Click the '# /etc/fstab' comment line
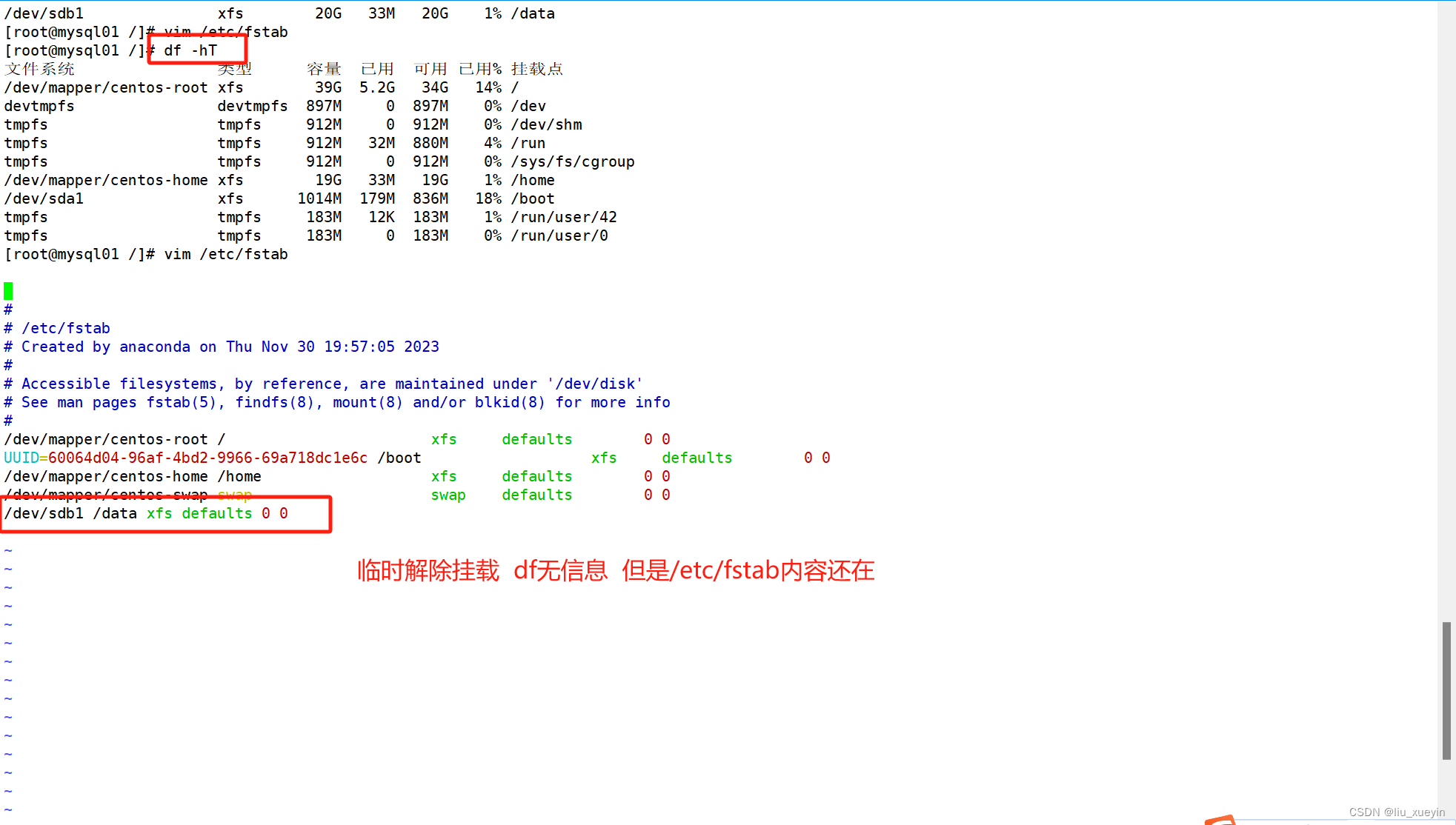Viewport: 1456px width, 825px height. coord(58,328)
